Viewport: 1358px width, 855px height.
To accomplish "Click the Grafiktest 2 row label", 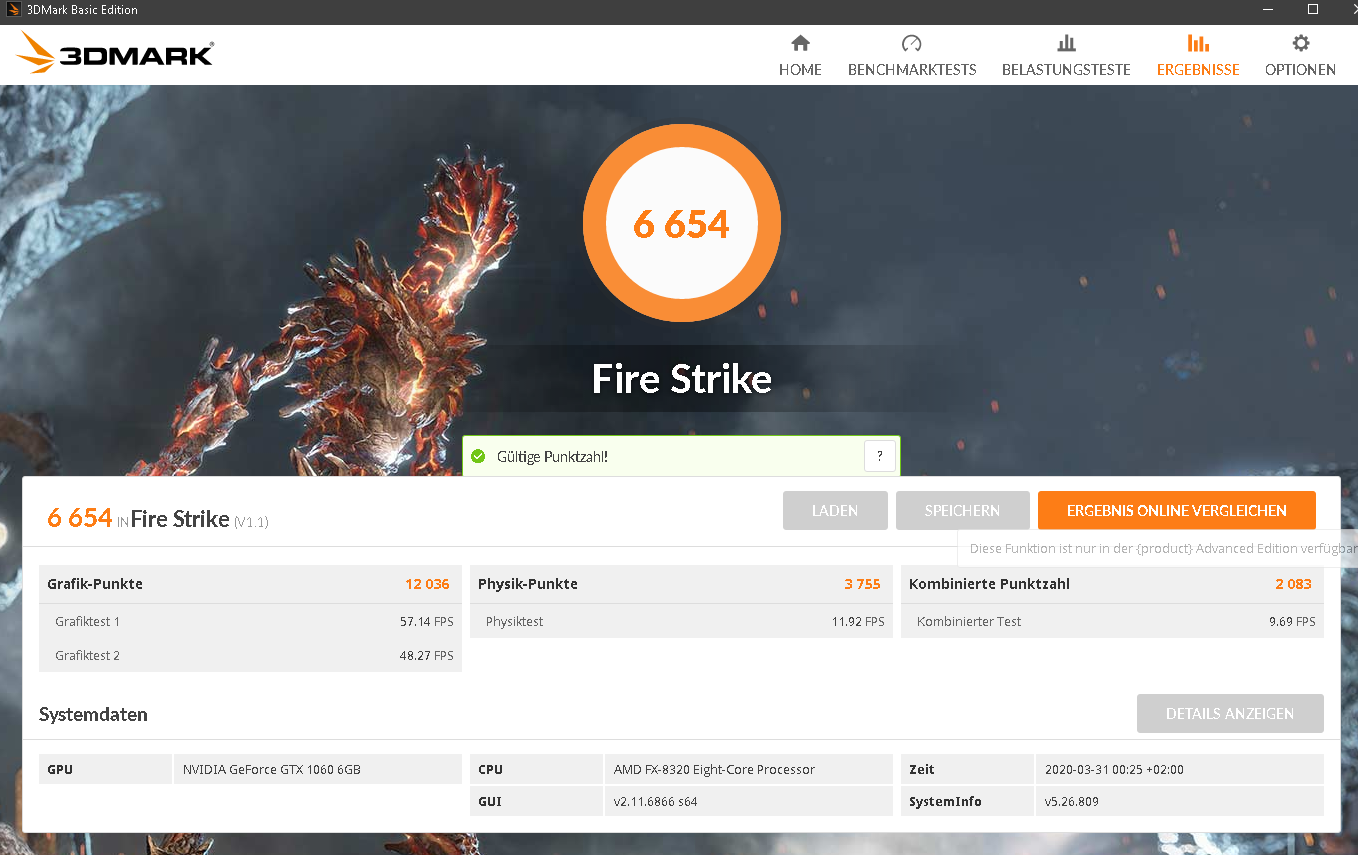I will pos(87,656).
